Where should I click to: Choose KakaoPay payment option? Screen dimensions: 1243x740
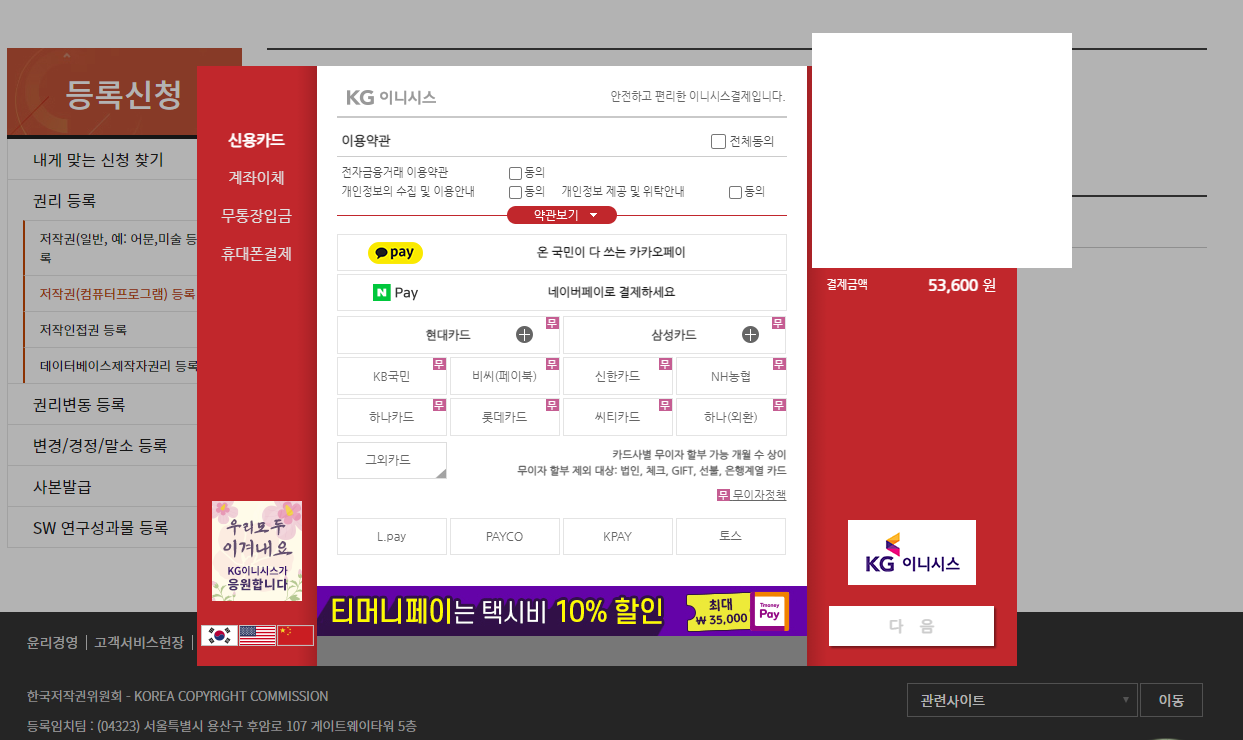[x=562, y=253]
